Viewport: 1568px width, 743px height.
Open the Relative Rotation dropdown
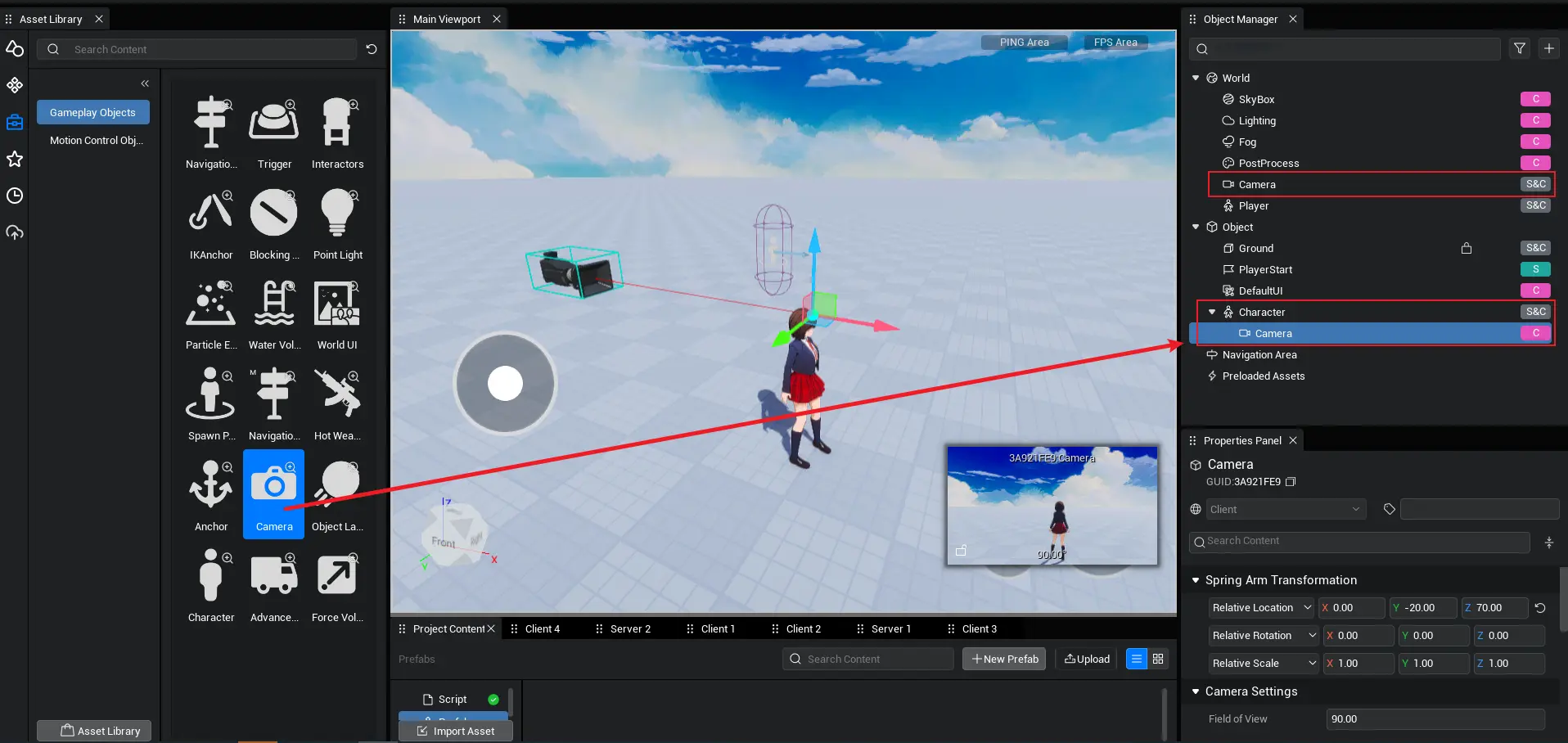pos(1264,636)
